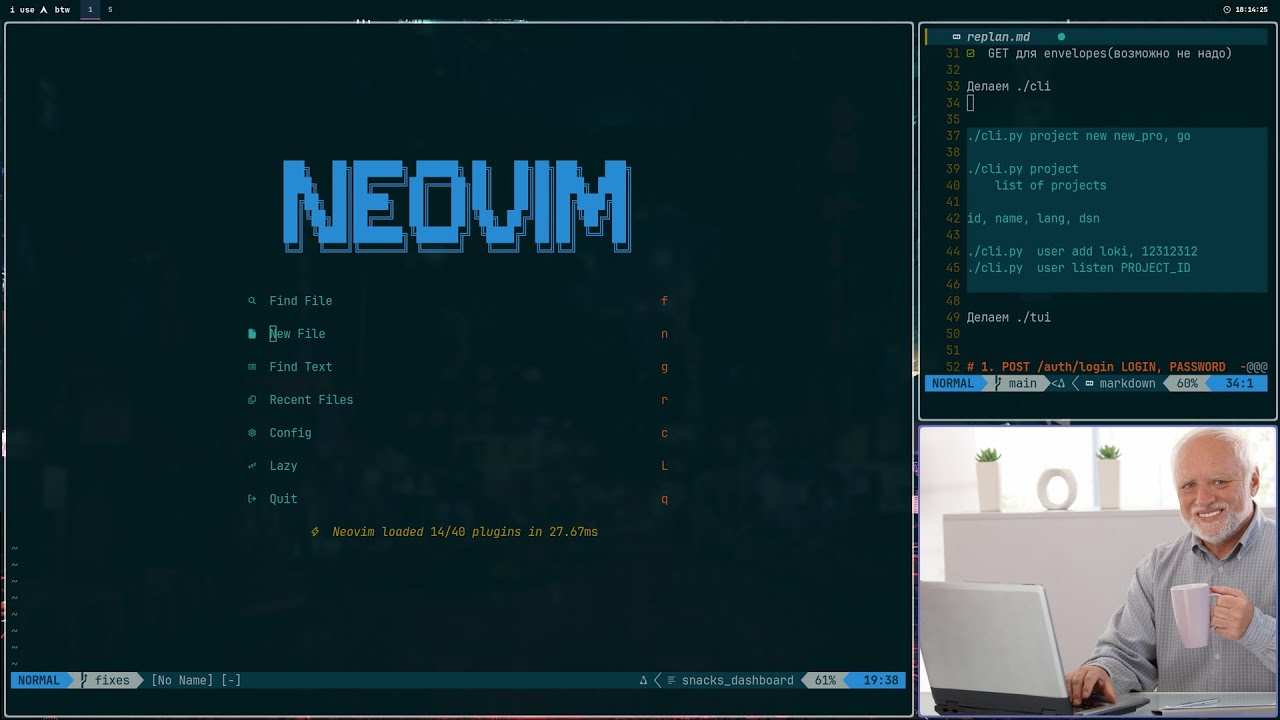Click the New File document icon
This screenshot has height=720, width=1280.
252,334
